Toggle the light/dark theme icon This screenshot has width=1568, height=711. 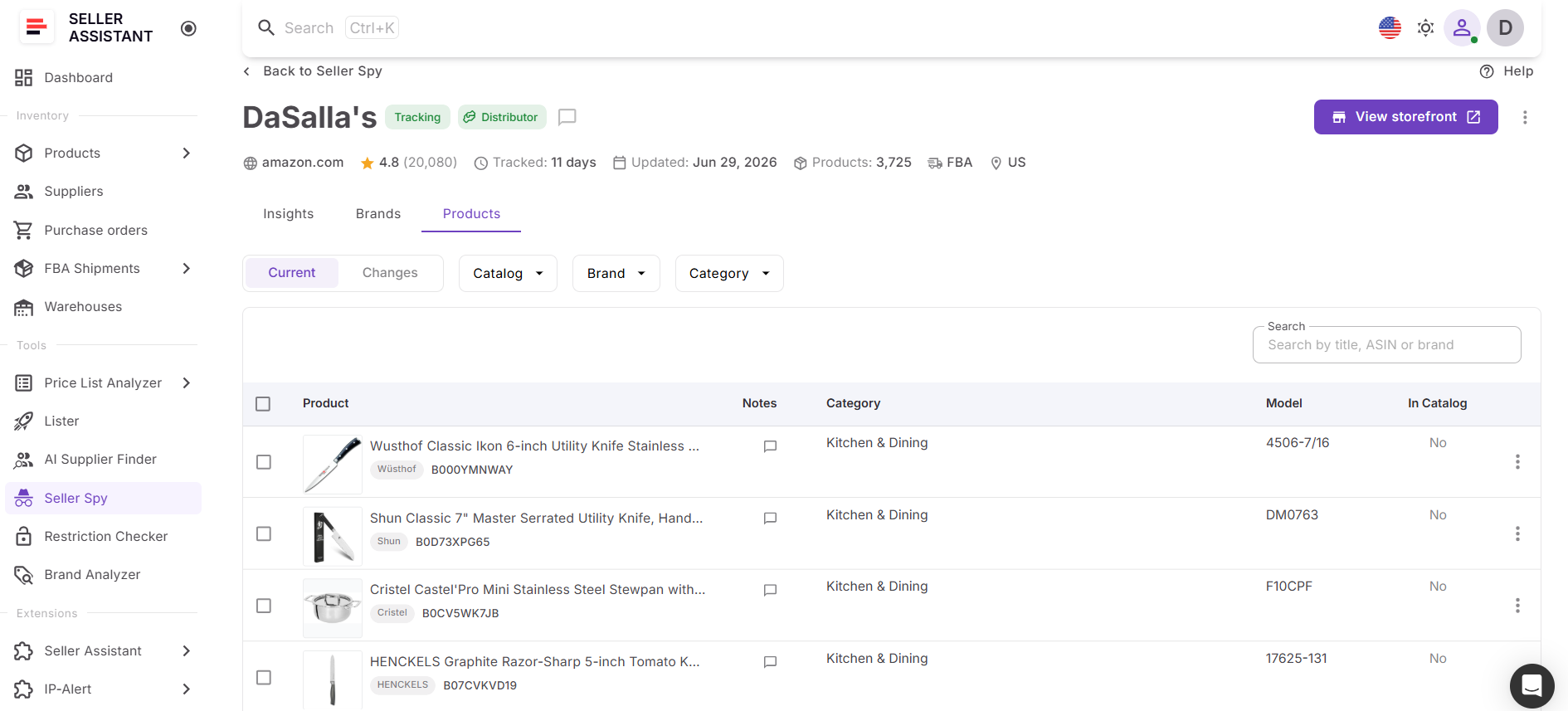pyautogui.click(x=1425, y=27)
